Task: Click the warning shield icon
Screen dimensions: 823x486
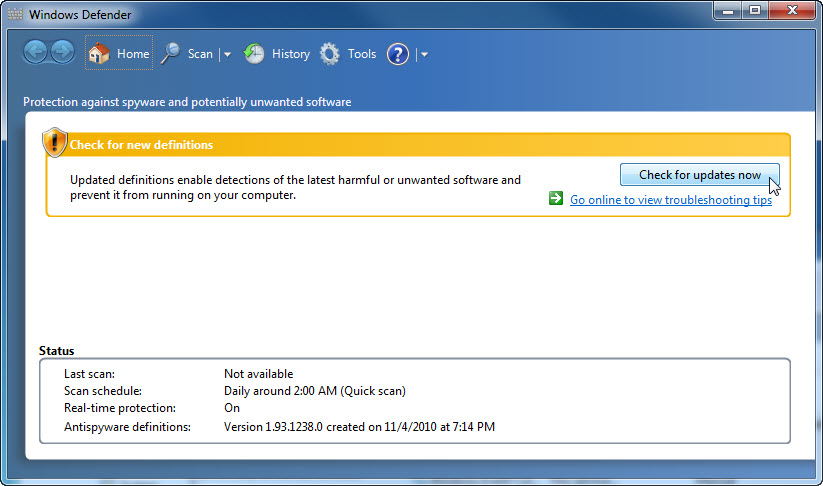Action: coord(55,142)
